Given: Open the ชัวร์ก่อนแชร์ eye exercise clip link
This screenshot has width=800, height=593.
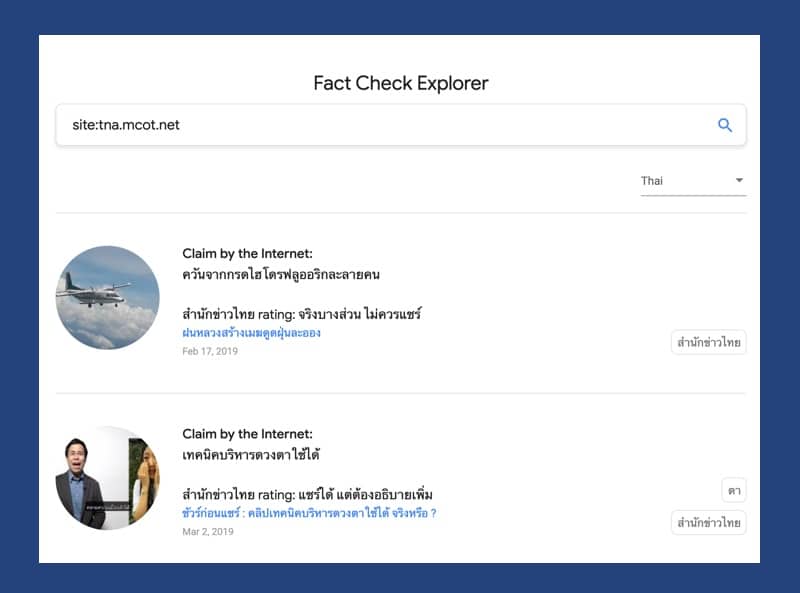Looking at the screenshot, I should (309, 513).
